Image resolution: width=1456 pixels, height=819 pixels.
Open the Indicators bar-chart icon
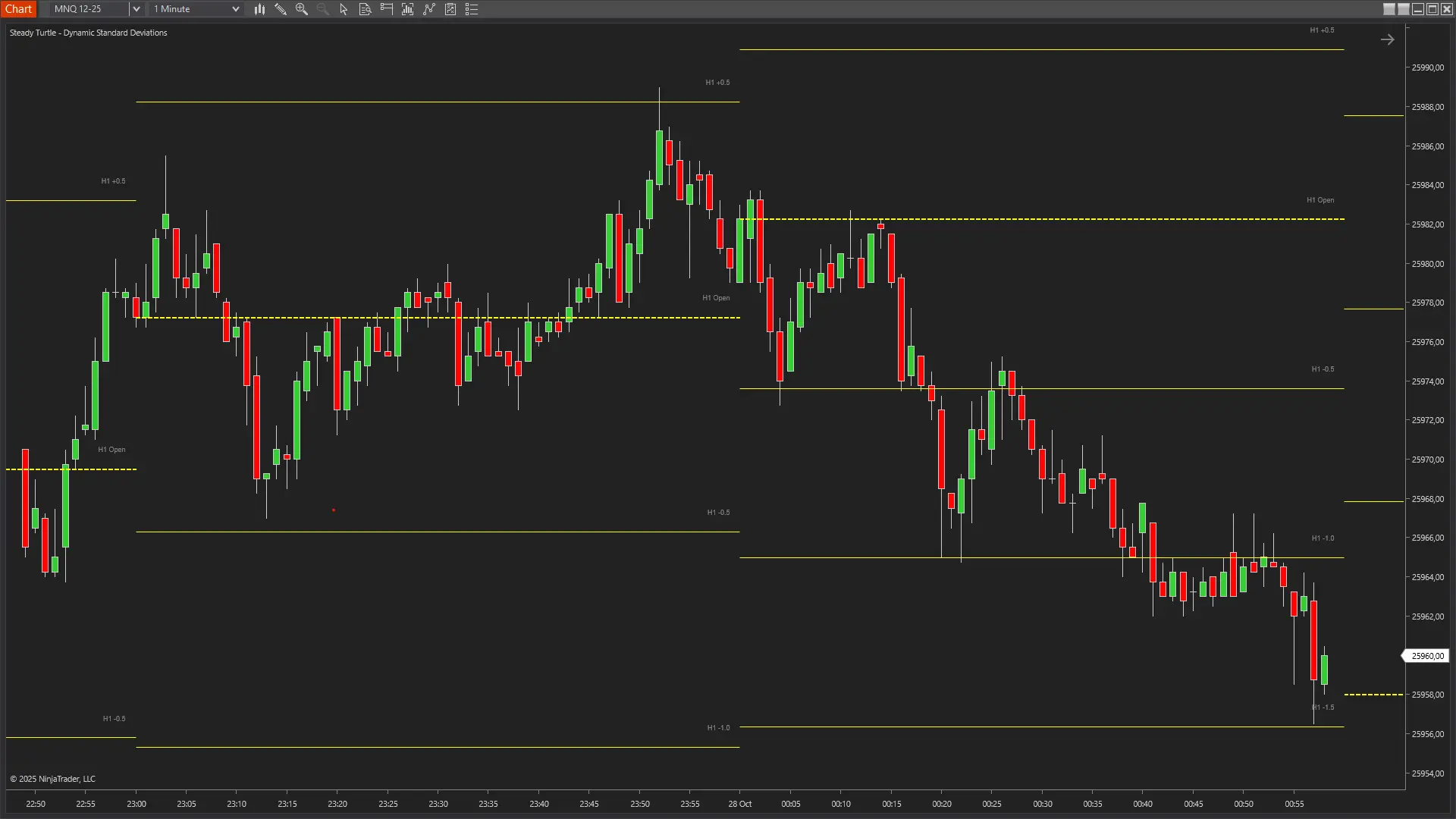click(407, 9)
